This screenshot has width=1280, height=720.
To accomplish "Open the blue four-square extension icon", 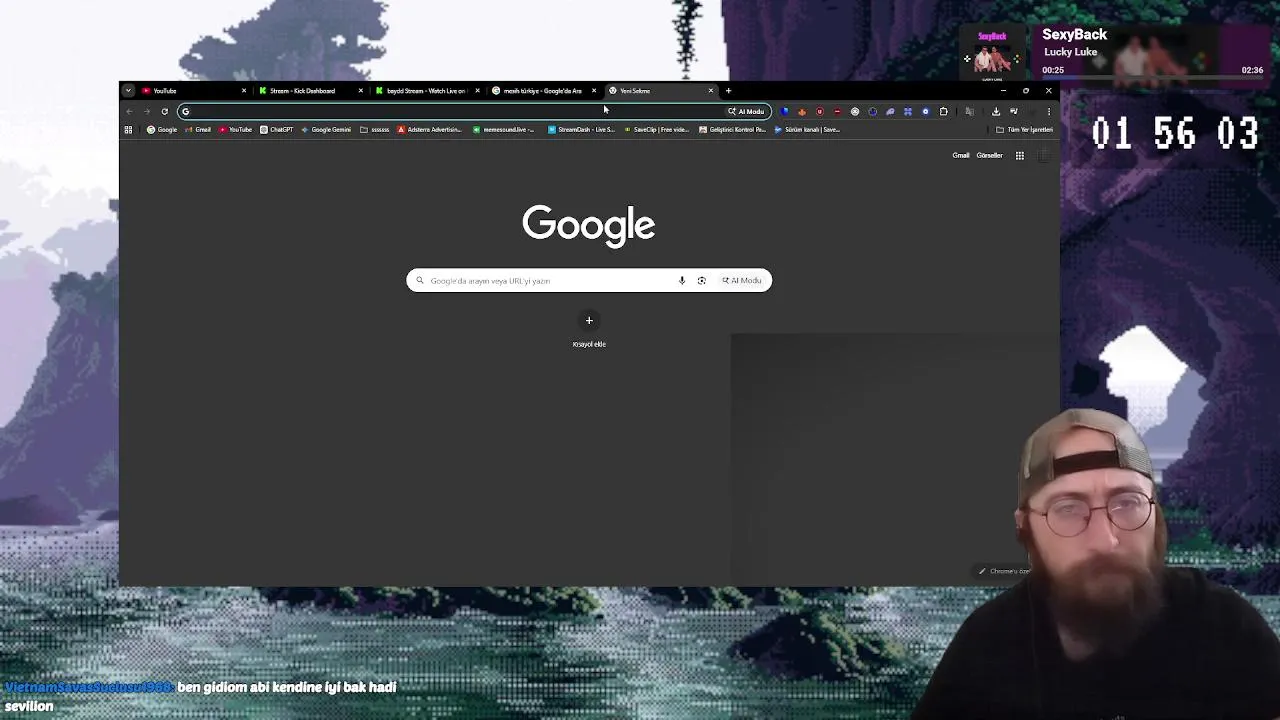I will [x=908, y=111].
